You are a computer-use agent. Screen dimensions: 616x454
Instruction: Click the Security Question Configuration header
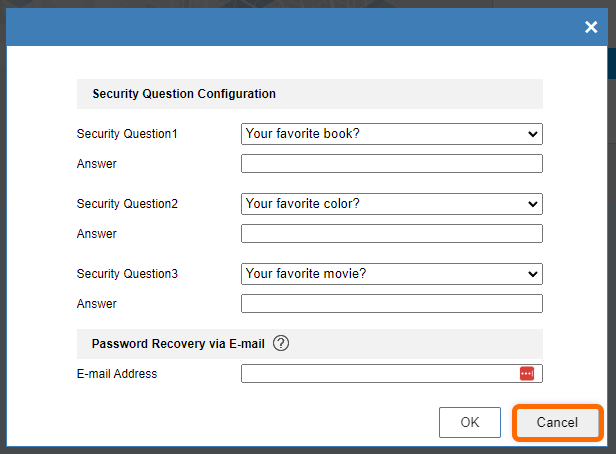[184, 94]
